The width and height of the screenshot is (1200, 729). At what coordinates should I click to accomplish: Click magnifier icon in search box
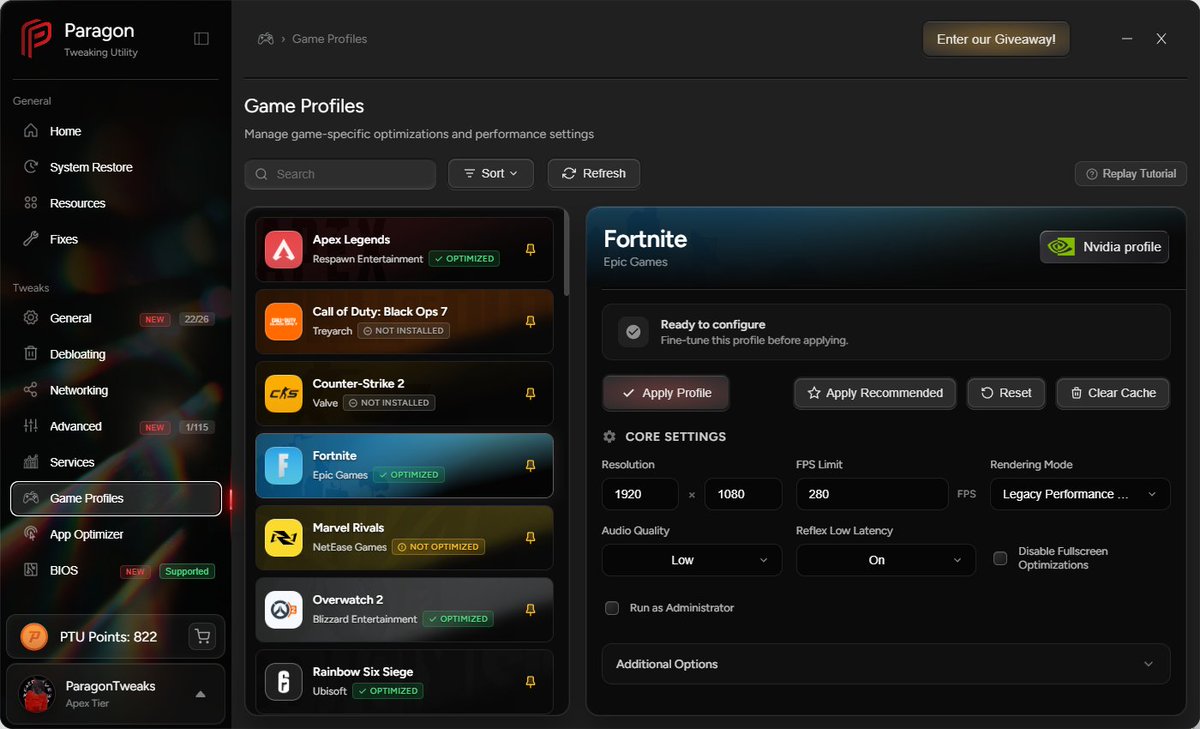[x=261, y=174]
